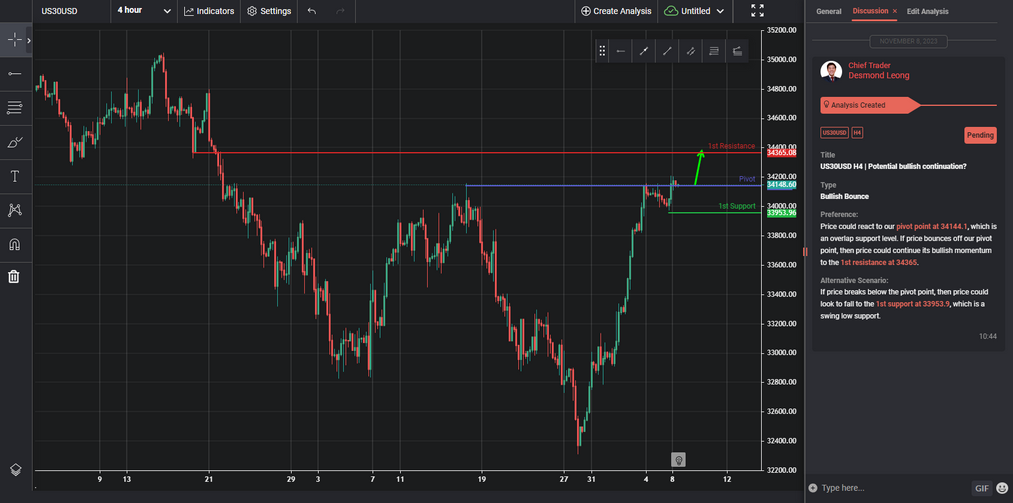Click the Chief Trader avatar photo
Screen dimensions: 1013x503
tap(830, 71)
